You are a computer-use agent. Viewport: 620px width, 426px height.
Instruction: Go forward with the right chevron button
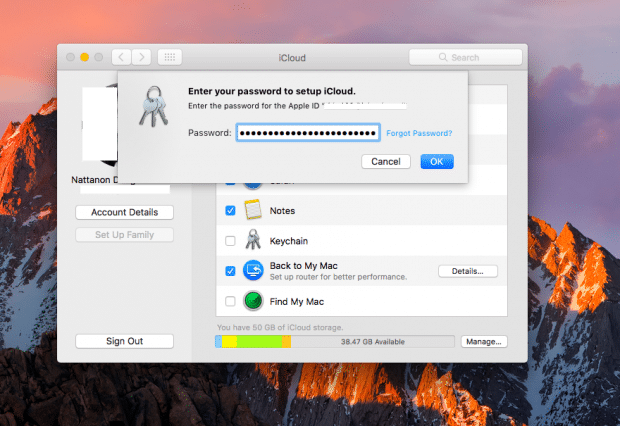click(x=142, y=57)
